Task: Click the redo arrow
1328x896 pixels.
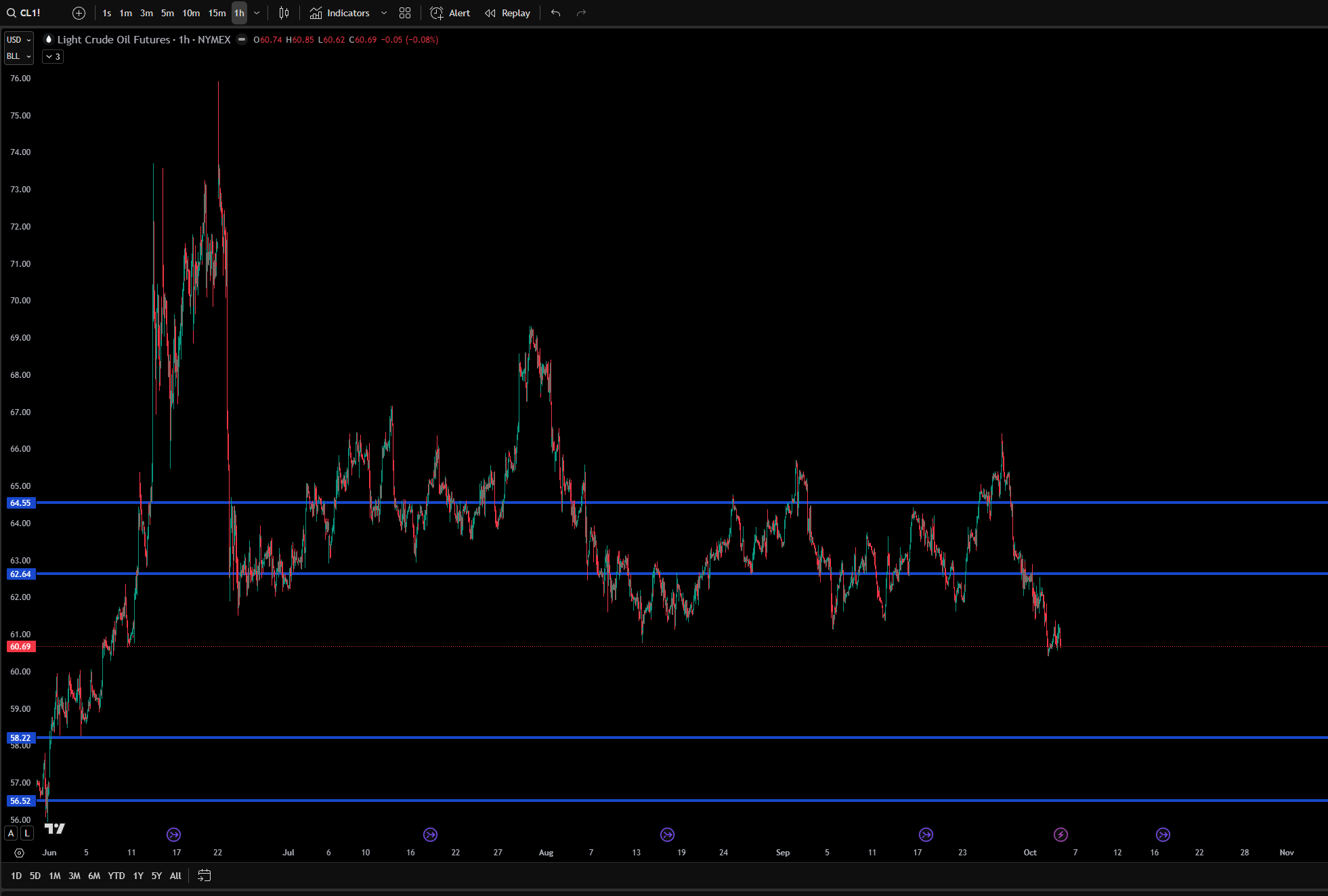Action: point(581,13)
